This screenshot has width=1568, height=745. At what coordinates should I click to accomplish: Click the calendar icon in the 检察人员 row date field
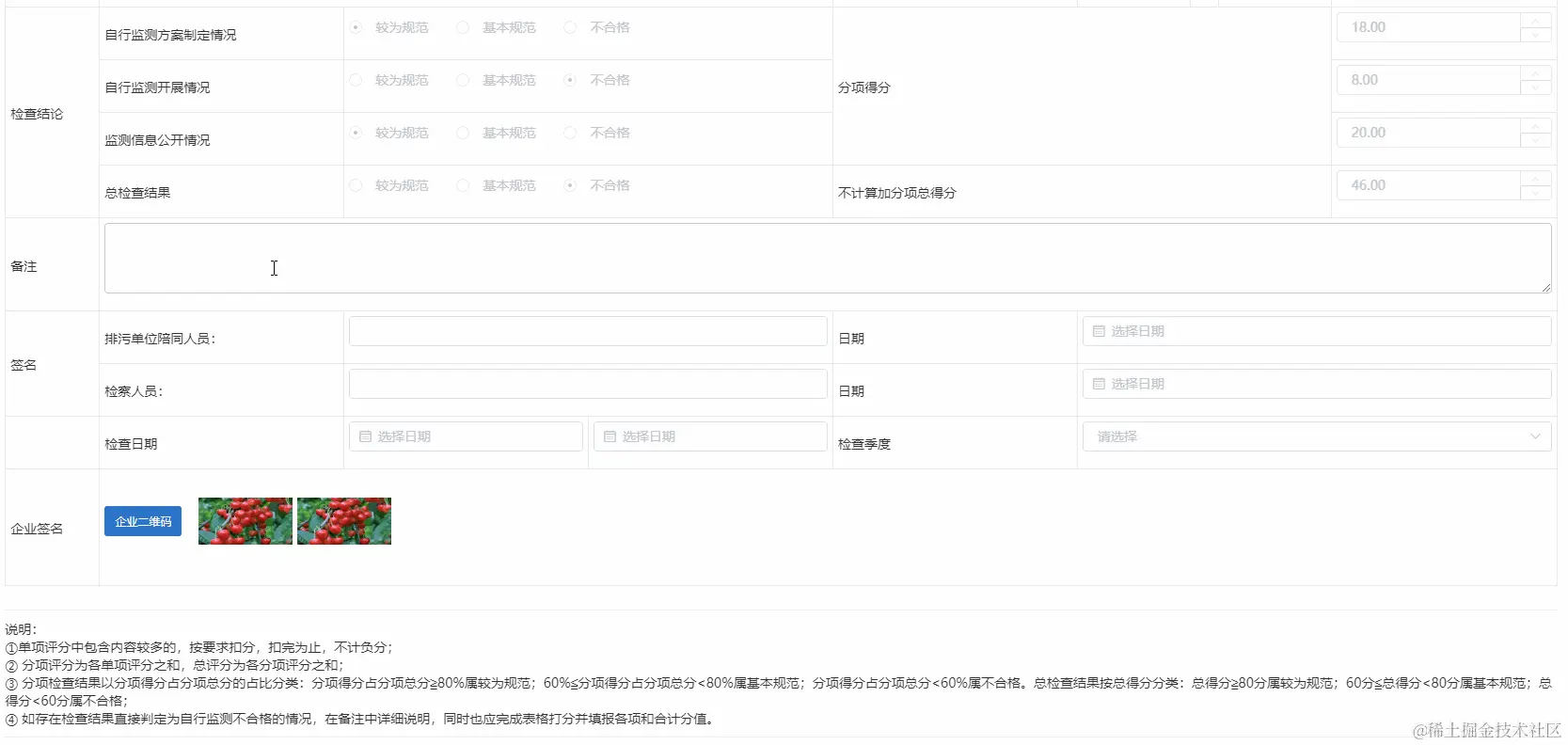1099,384
